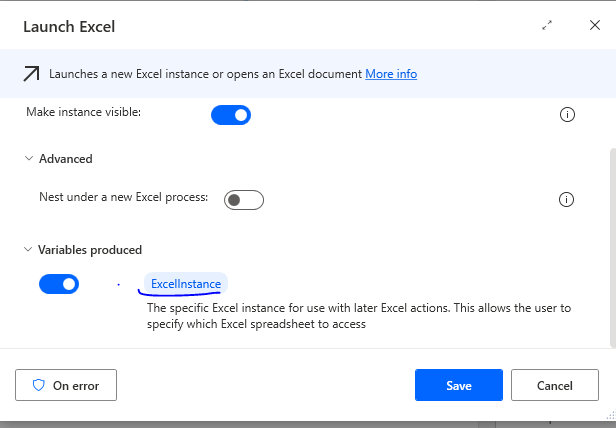Click the launch arrow icon in info banner
The height and width of the screenshot is (428, 616).
click(32, 74)
